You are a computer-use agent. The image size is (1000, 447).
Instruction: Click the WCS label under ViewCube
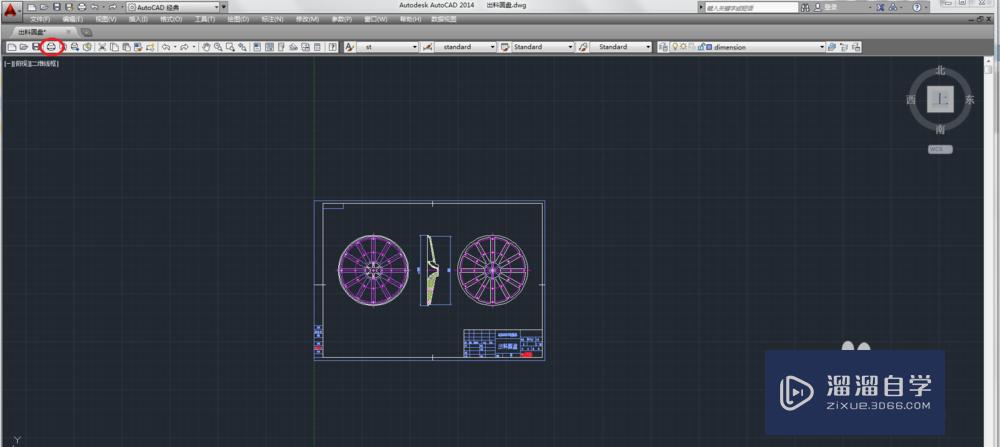click(x=940, y=149)
